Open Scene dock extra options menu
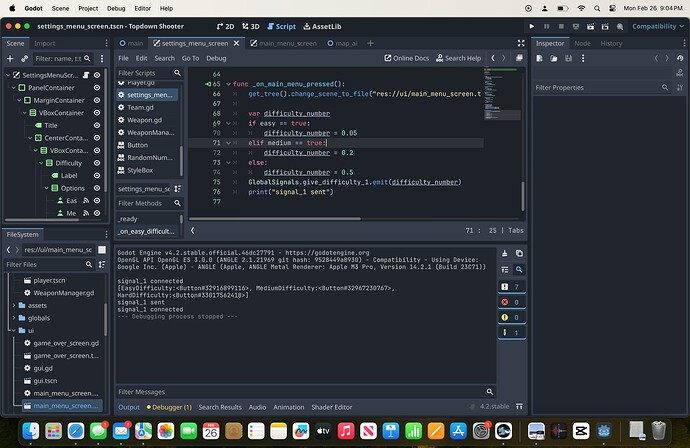 [102, 59]
